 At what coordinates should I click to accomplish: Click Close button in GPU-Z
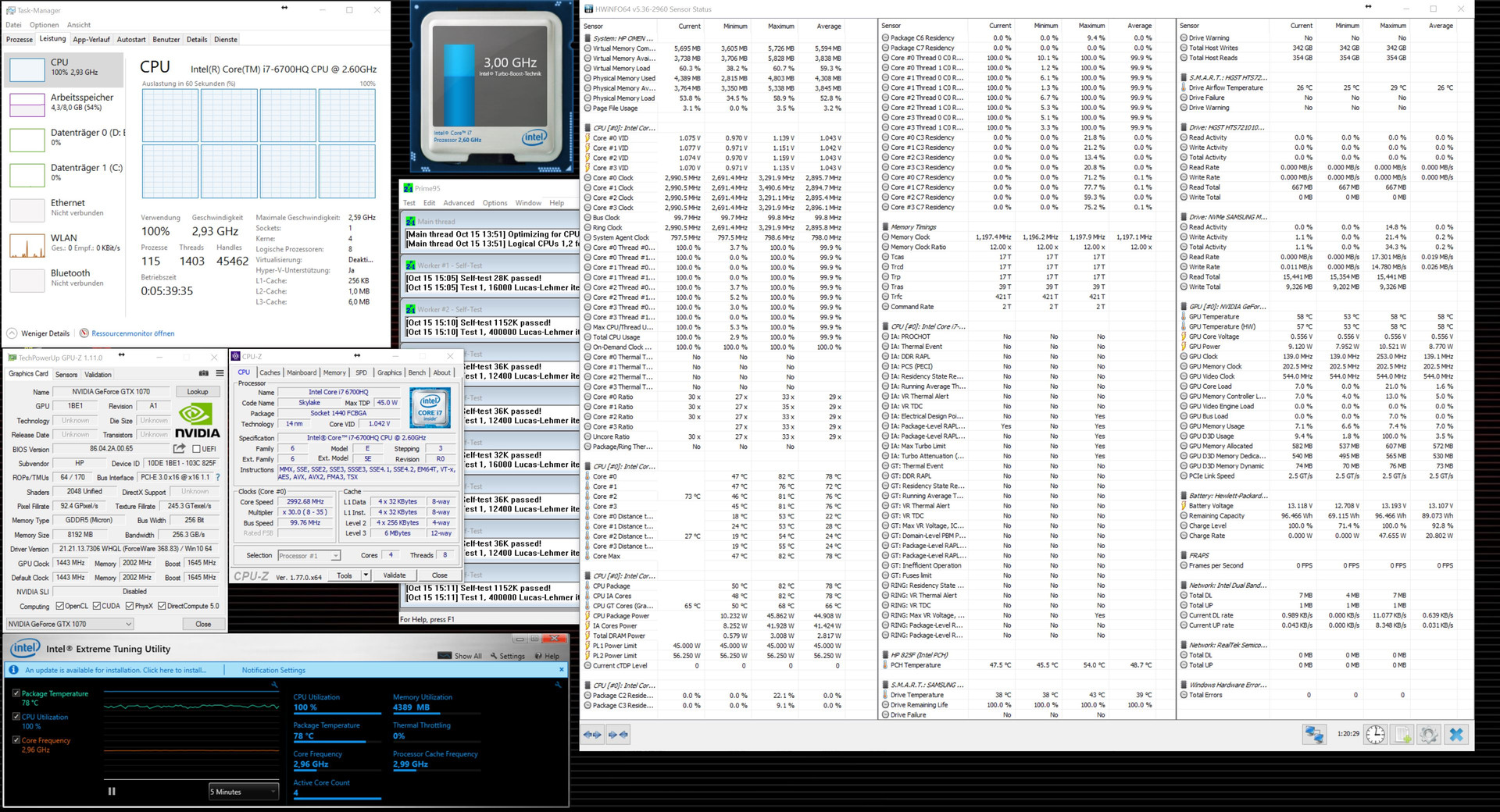click(203, 624)
